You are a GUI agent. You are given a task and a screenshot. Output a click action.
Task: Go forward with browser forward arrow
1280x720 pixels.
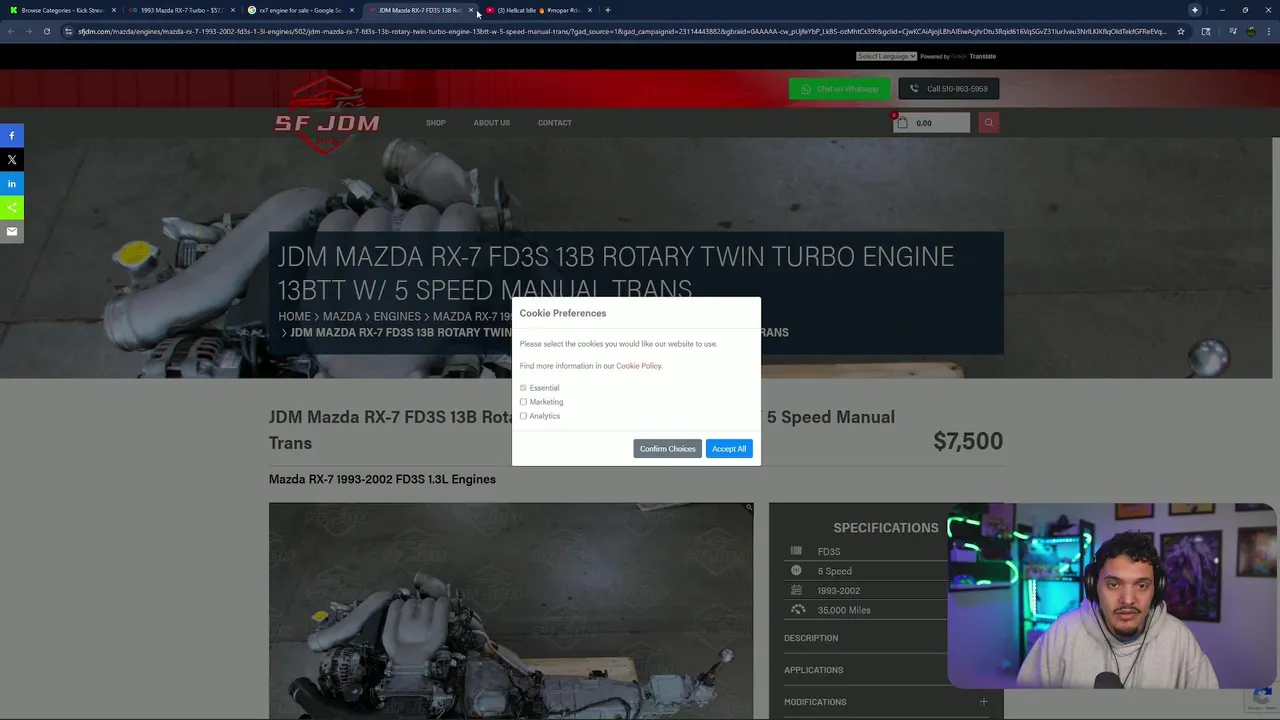[28, 31]
